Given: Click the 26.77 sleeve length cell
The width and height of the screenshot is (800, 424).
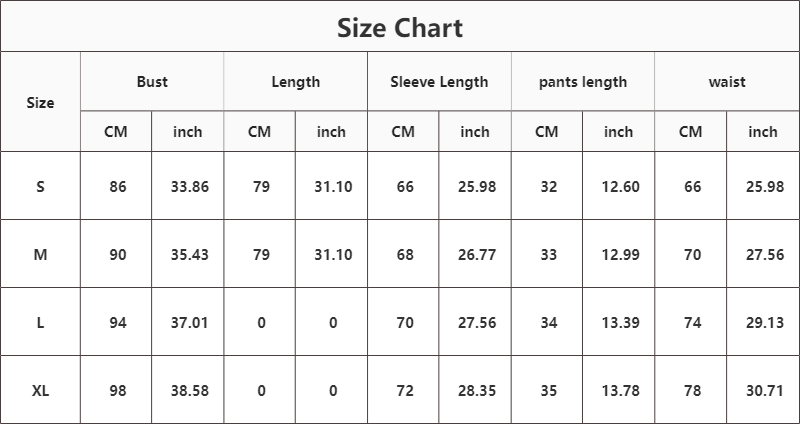Looking at the screenshot, I should coord(476,254).
